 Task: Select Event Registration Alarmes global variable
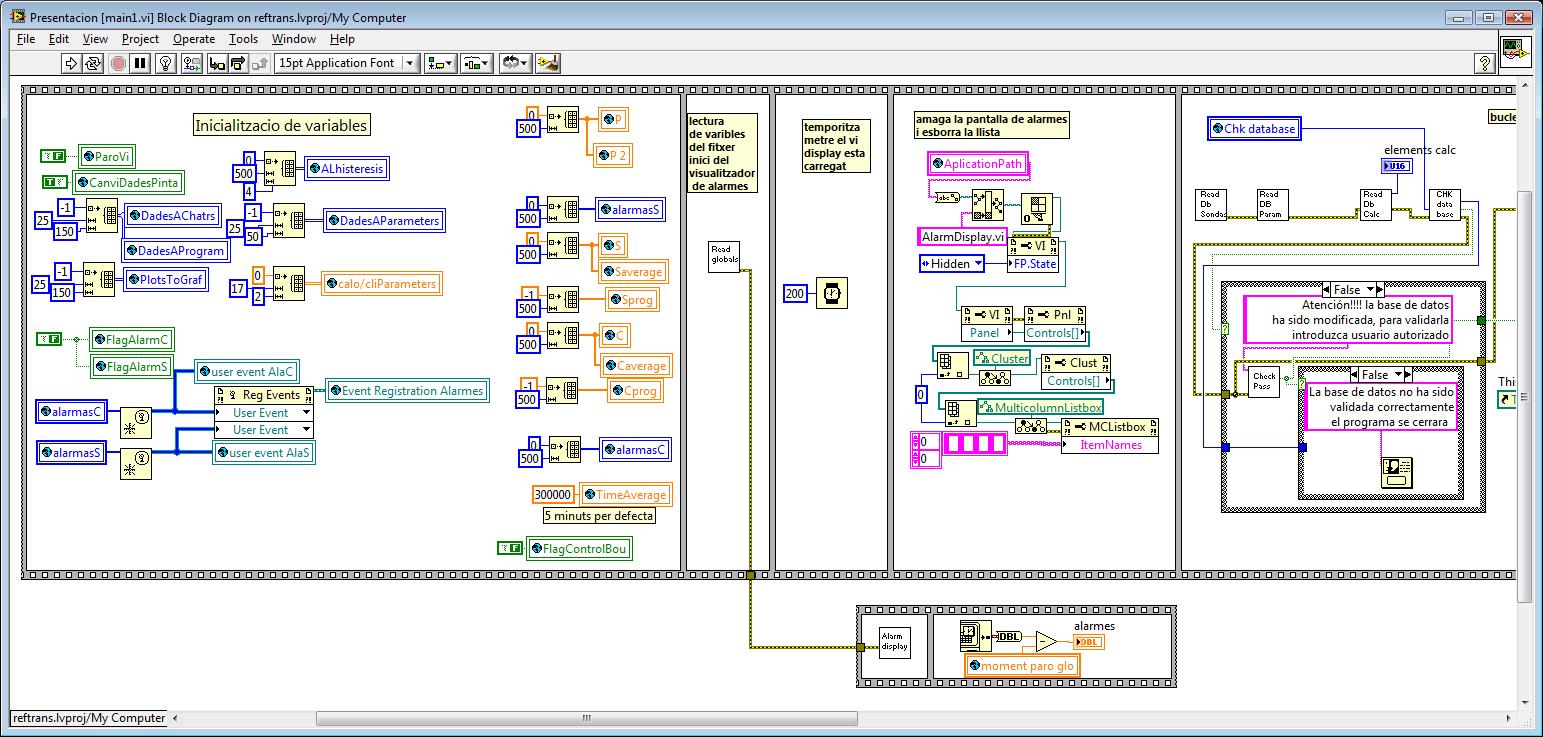[x=406, y=391]
